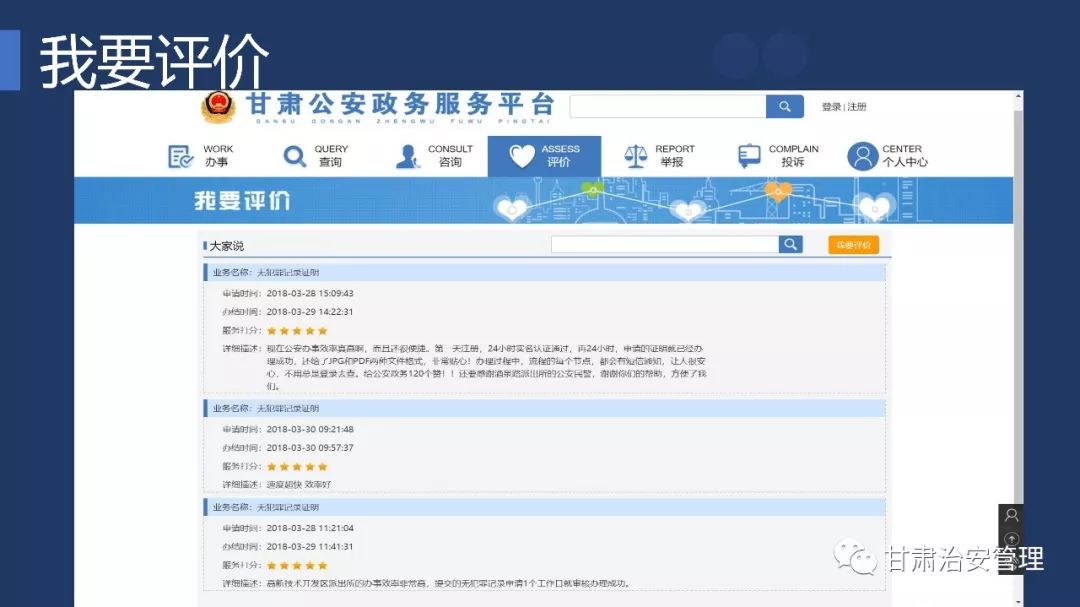
Task: Click the floating user profile icon
Action: click(x=1011, y=516)
